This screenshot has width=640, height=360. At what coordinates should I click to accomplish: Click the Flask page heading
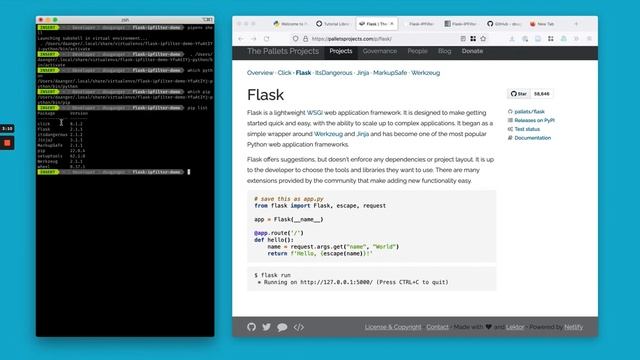click(x=265, y=95)
